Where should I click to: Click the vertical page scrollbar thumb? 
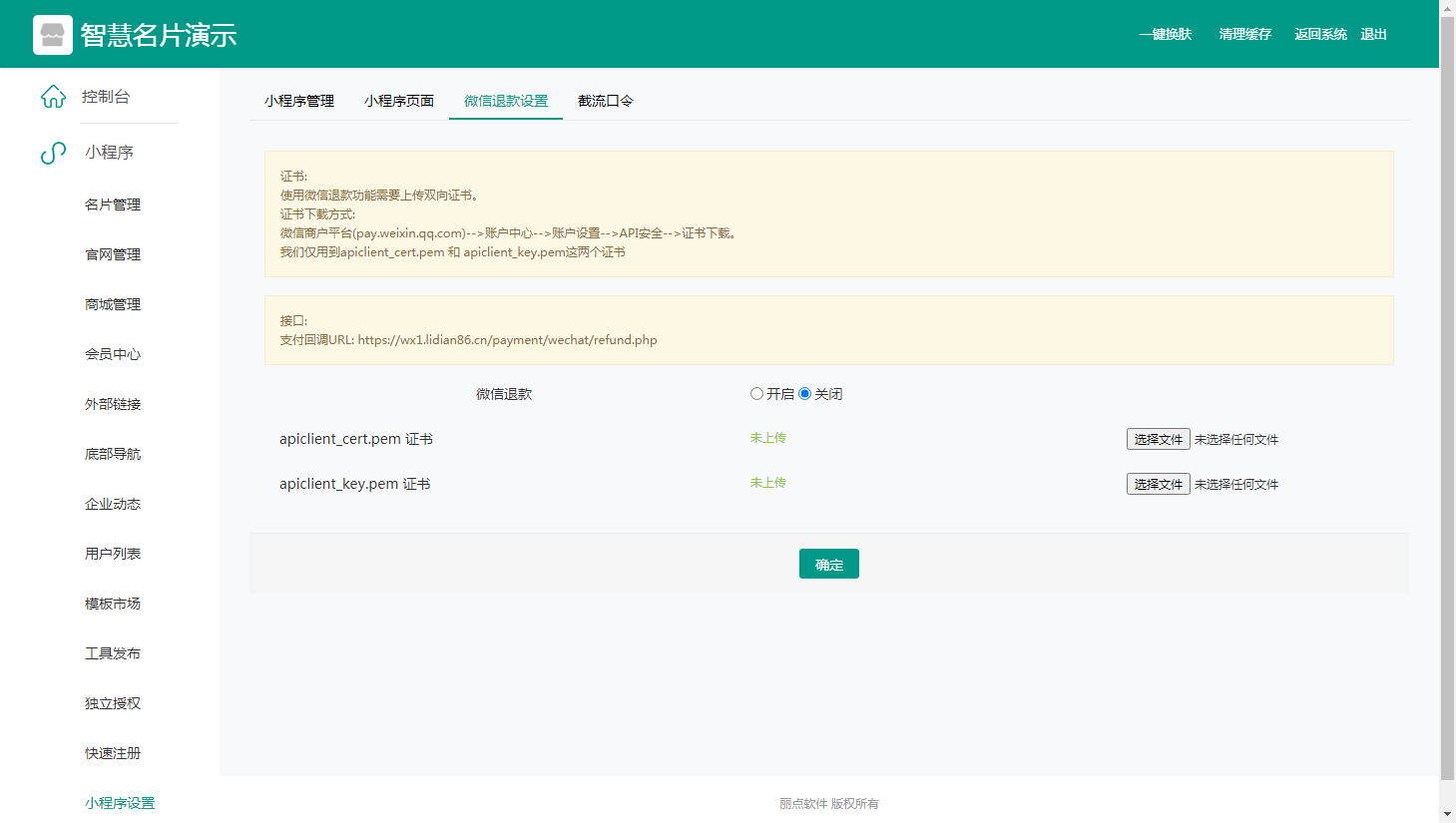(1447, 398)
